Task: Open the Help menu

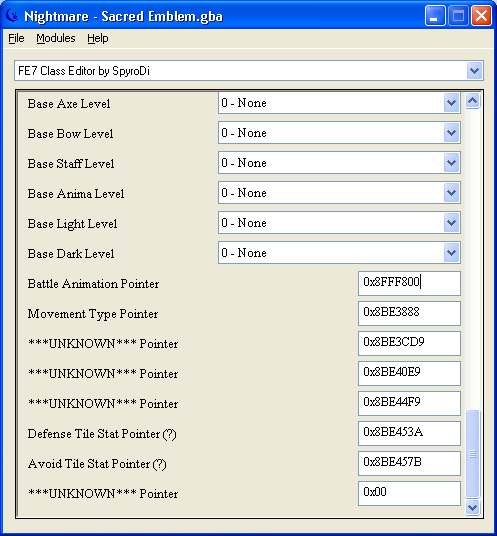Action: [x=98, y=38]
